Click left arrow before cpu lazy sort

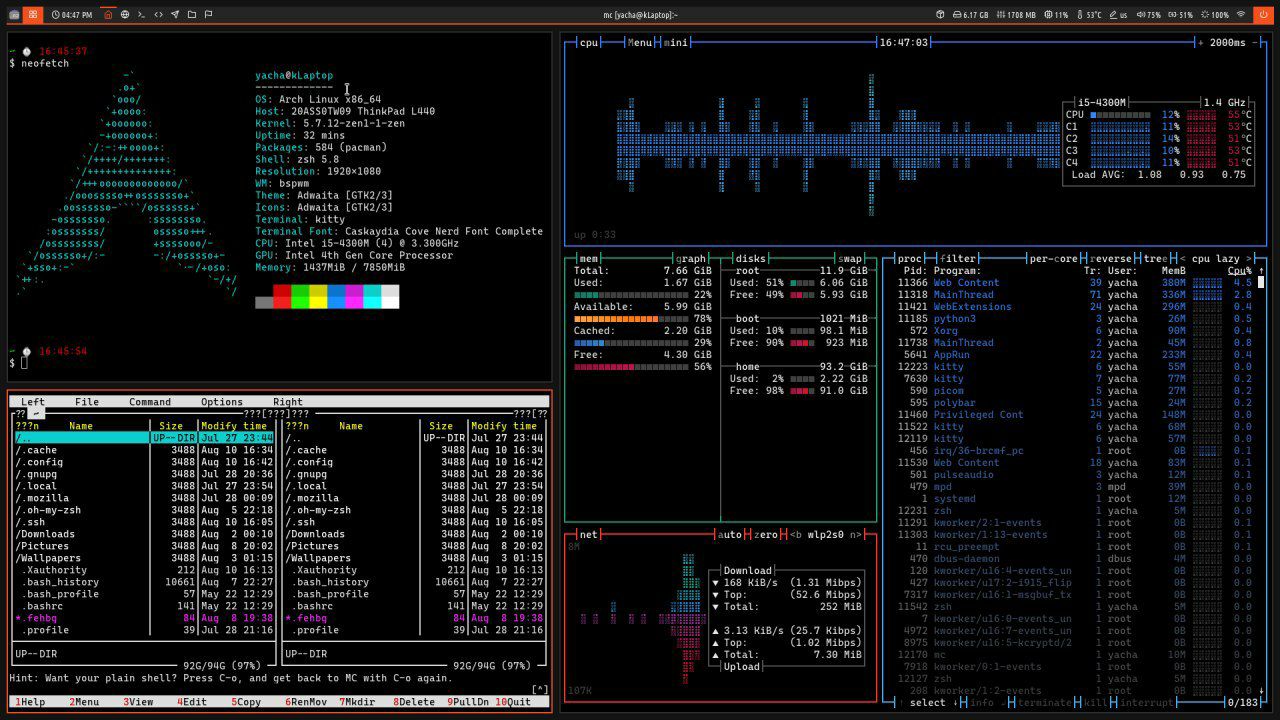(1184, 258)
